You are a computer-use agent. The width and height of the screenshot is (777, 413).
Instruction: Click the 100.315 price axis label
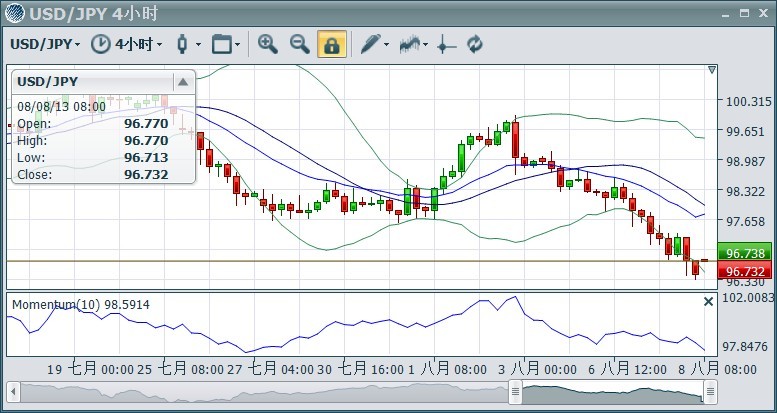[x=749, y=102]
